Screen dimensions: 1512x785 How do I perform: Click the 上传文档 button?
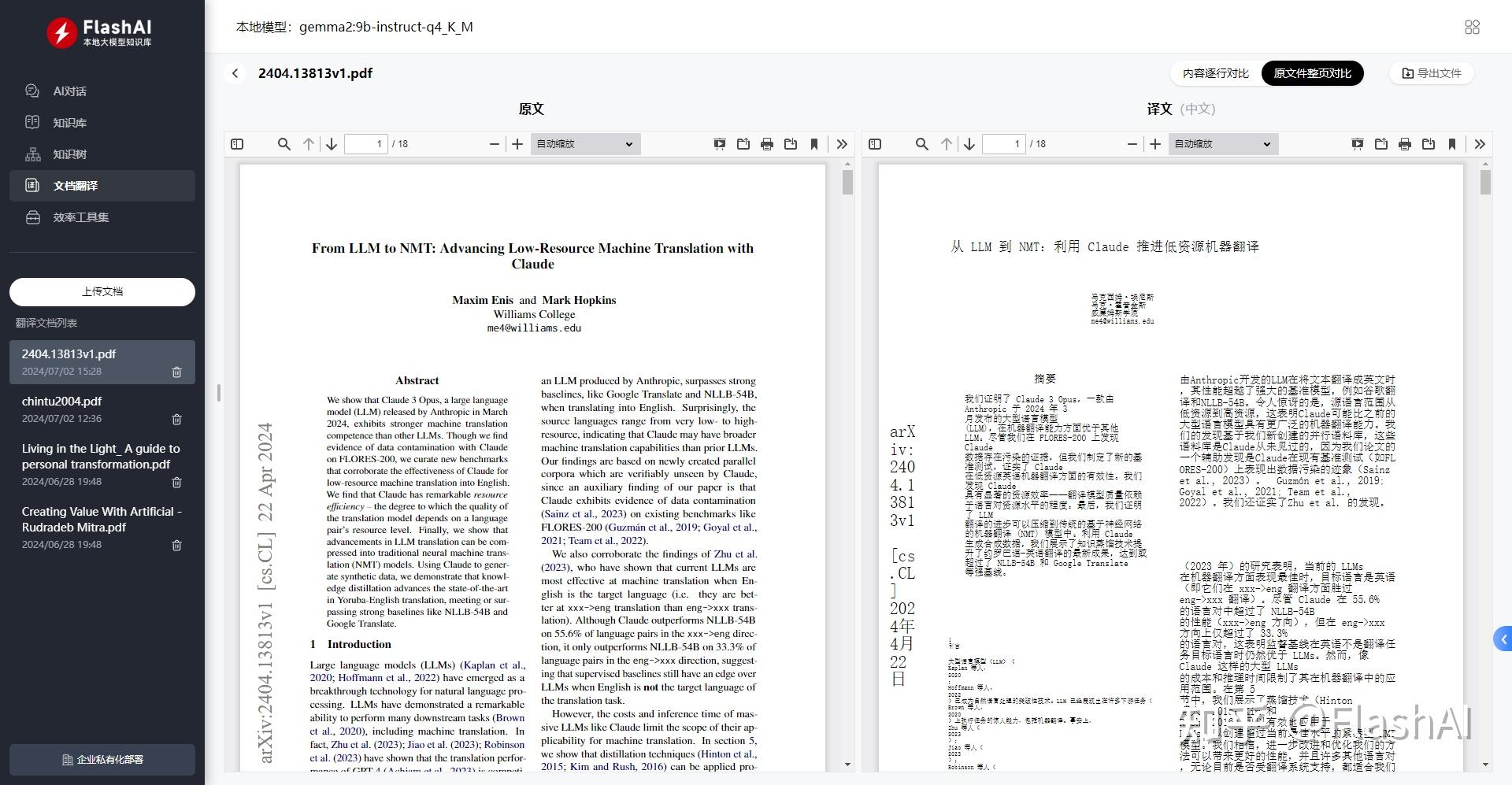click(x=102, y=291)
